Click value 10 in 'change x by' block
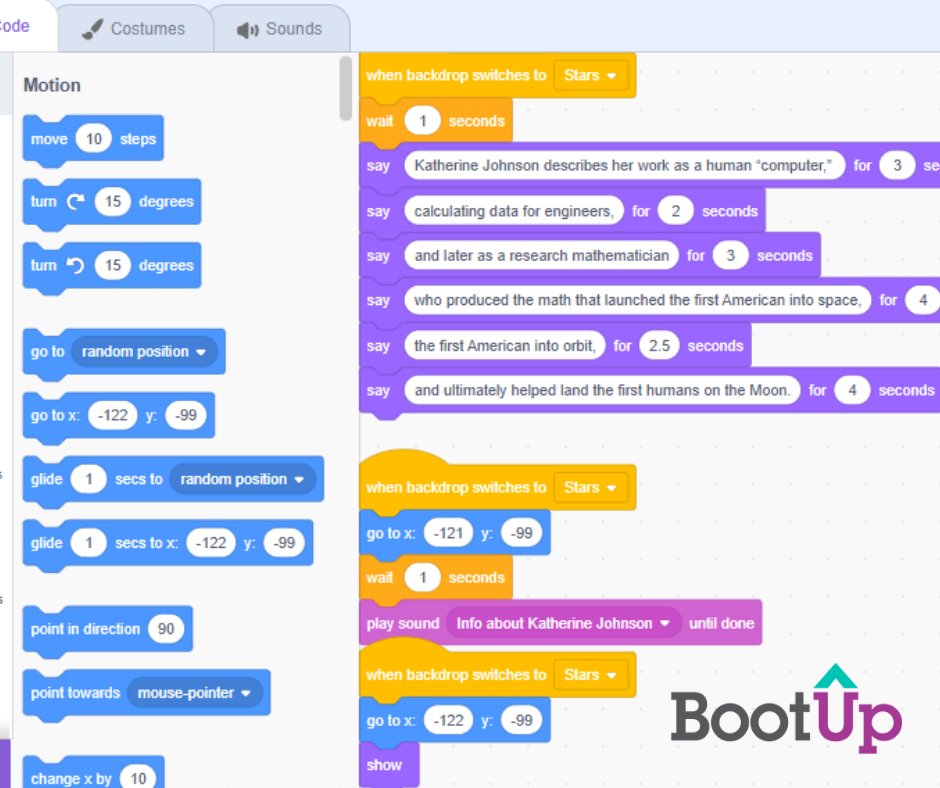 point(138,778)
